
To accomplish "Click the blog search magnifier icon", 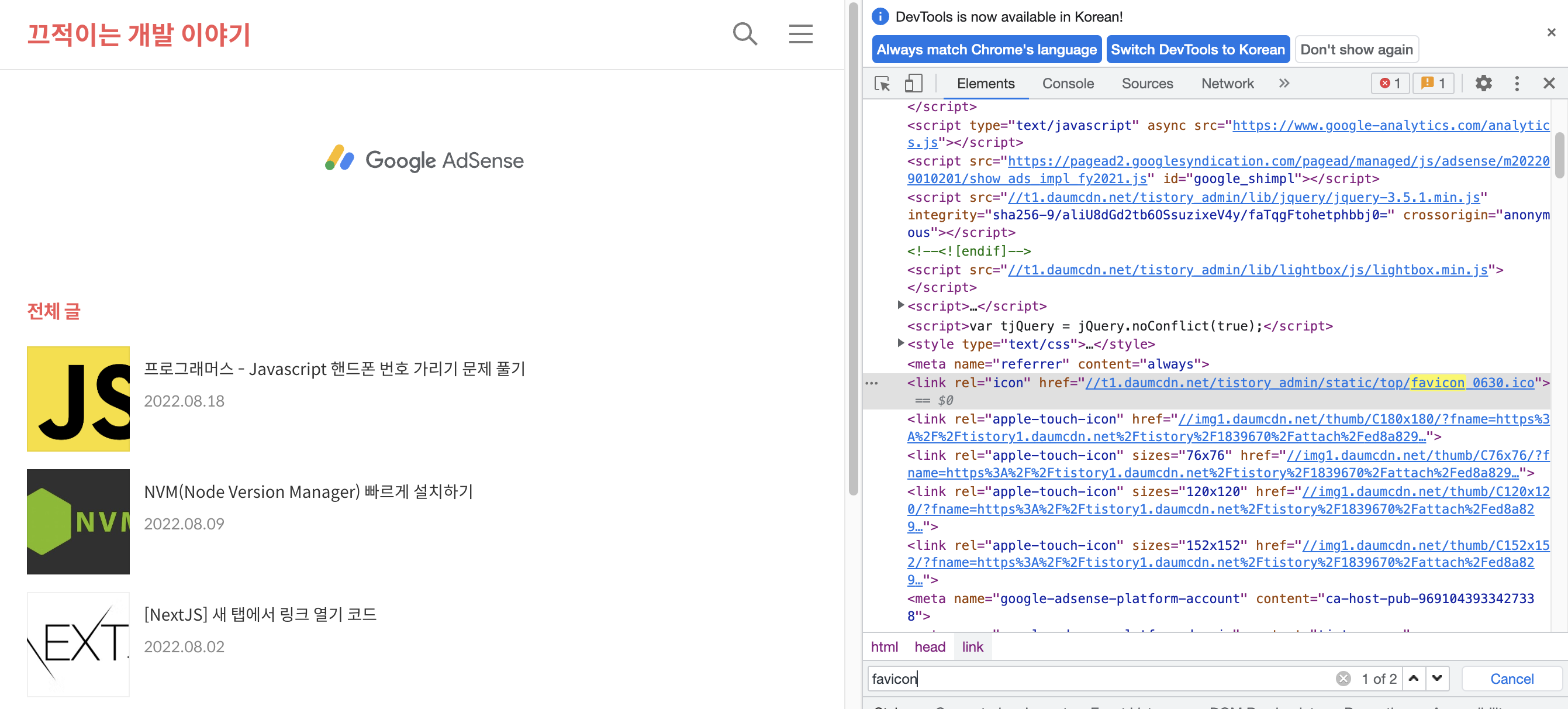I will point(744,34).
